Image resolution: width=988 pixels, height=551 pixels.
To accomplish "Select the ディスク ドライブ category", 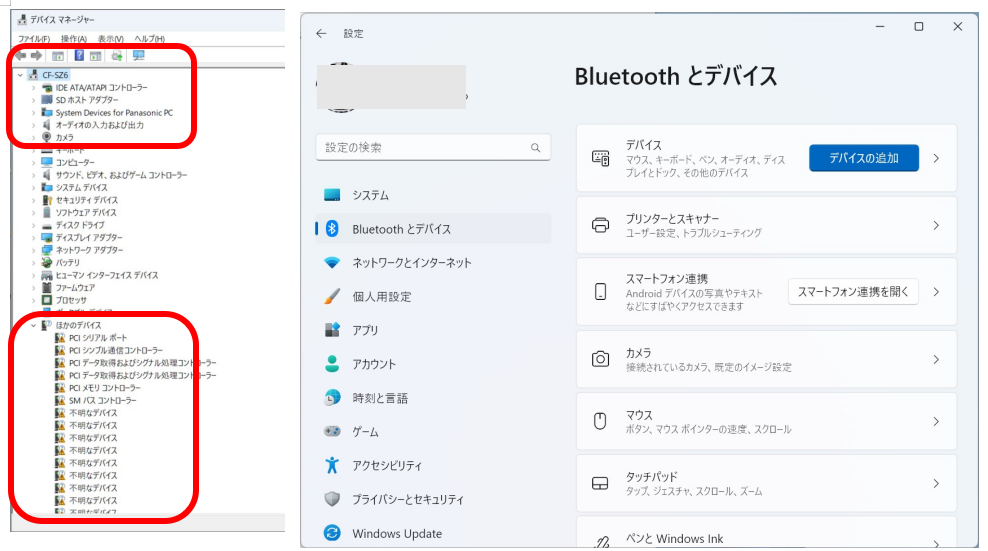I will (x=80, y=225).
